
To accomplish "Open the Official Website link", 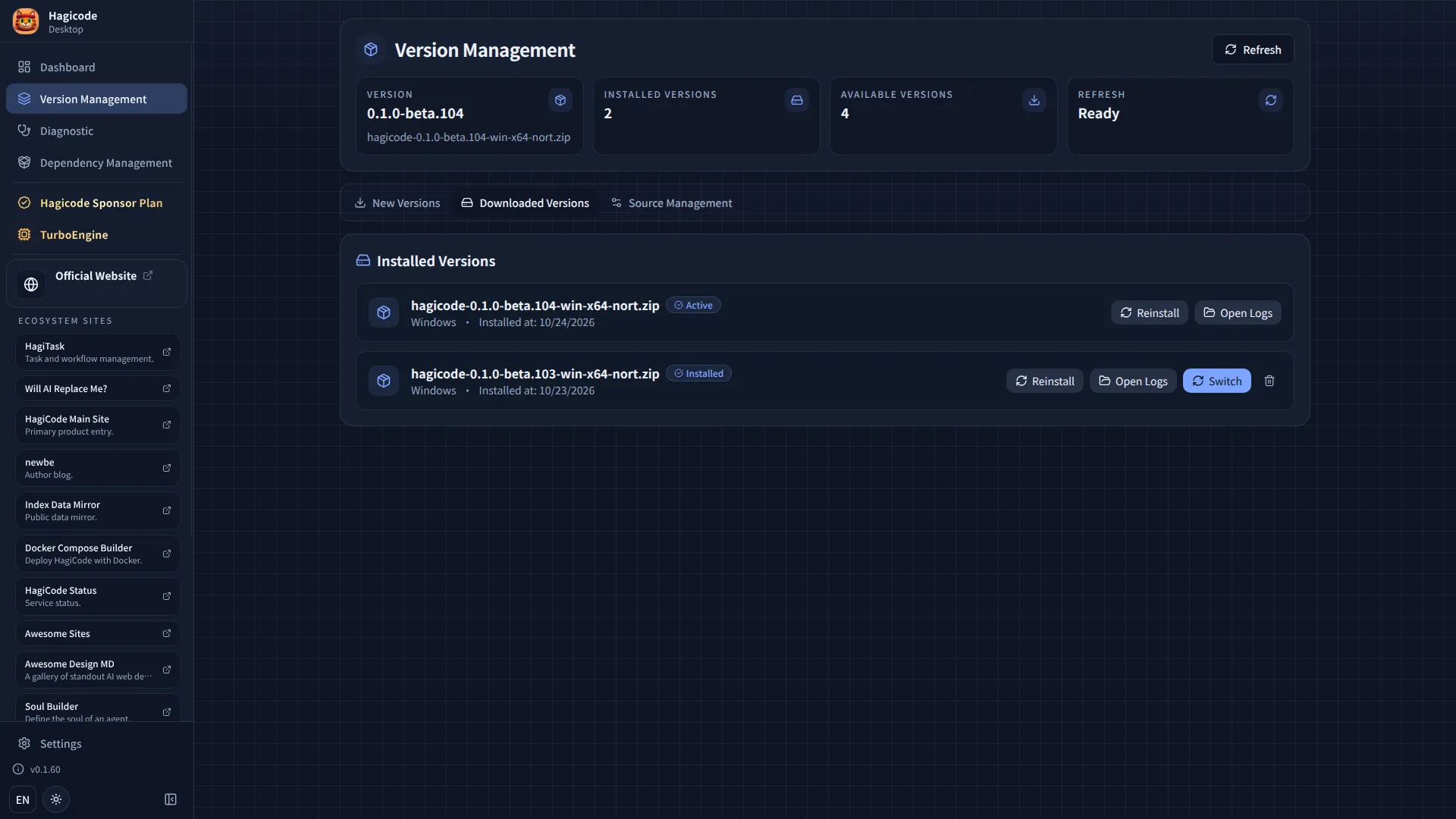I will [x=96, y=284].
